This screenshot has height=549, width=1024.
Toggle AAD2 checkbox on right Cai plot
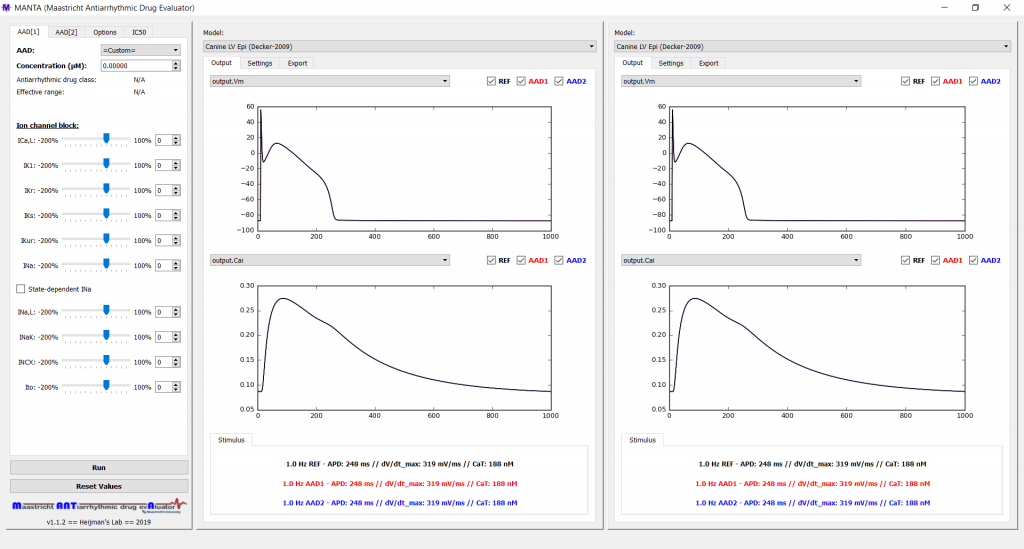pyautogui.click(x=973, y=260)
